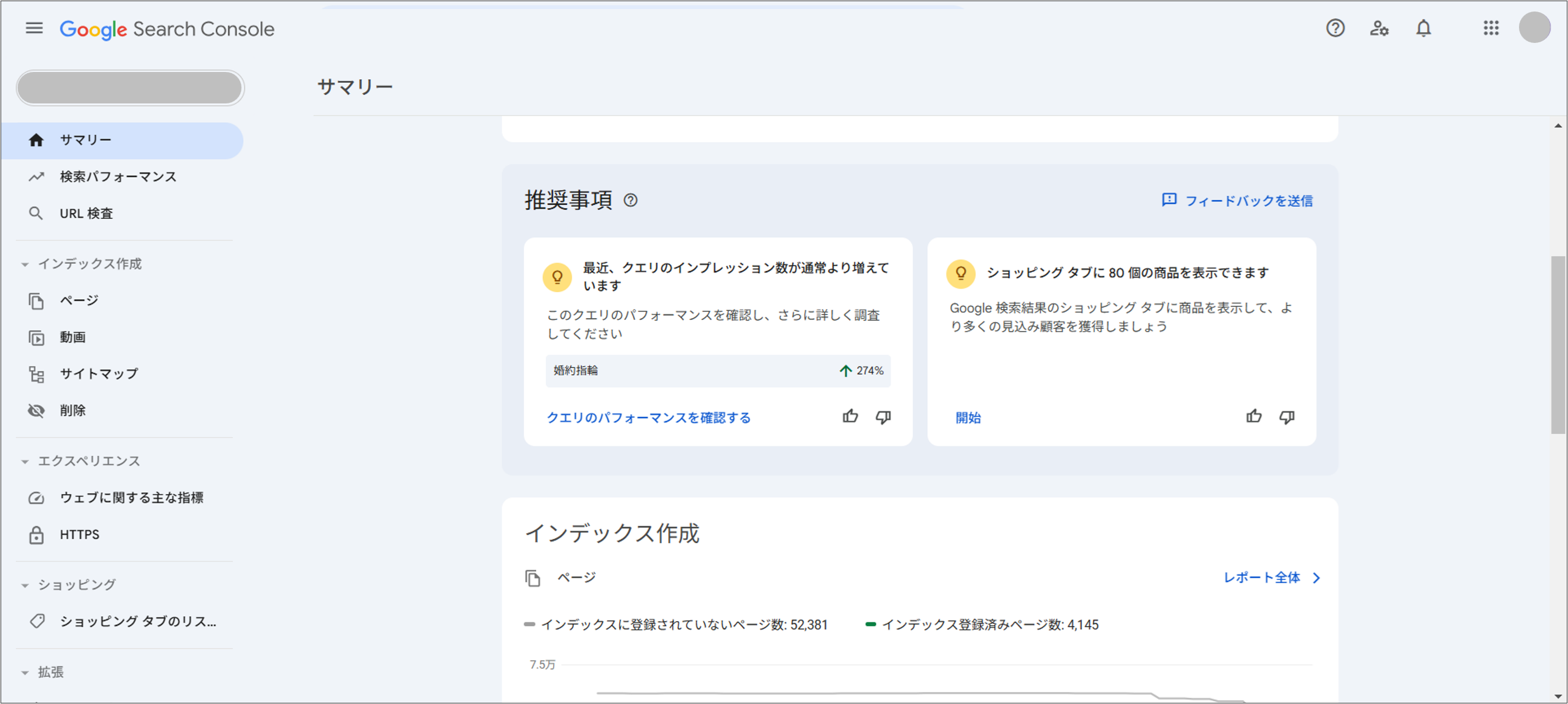Click the ページ document icon under インデックス作成
Image resolution: width=1568 pixels, height=704 pixels.
535,577
